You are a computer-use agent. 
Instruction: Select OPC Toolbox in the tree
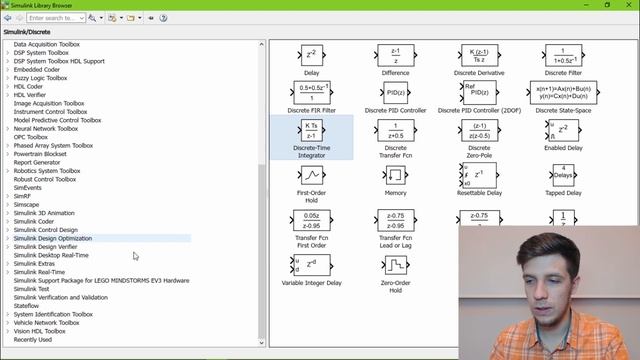(31, 137)
